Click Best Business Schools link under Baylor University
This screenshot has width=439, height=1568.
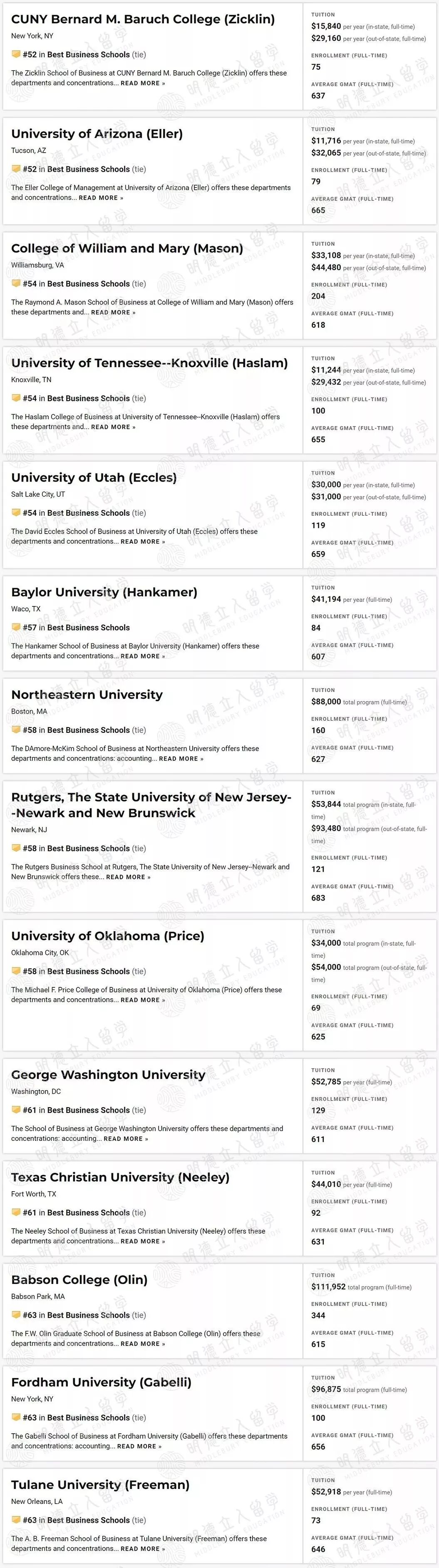click(x=88, y=628)
